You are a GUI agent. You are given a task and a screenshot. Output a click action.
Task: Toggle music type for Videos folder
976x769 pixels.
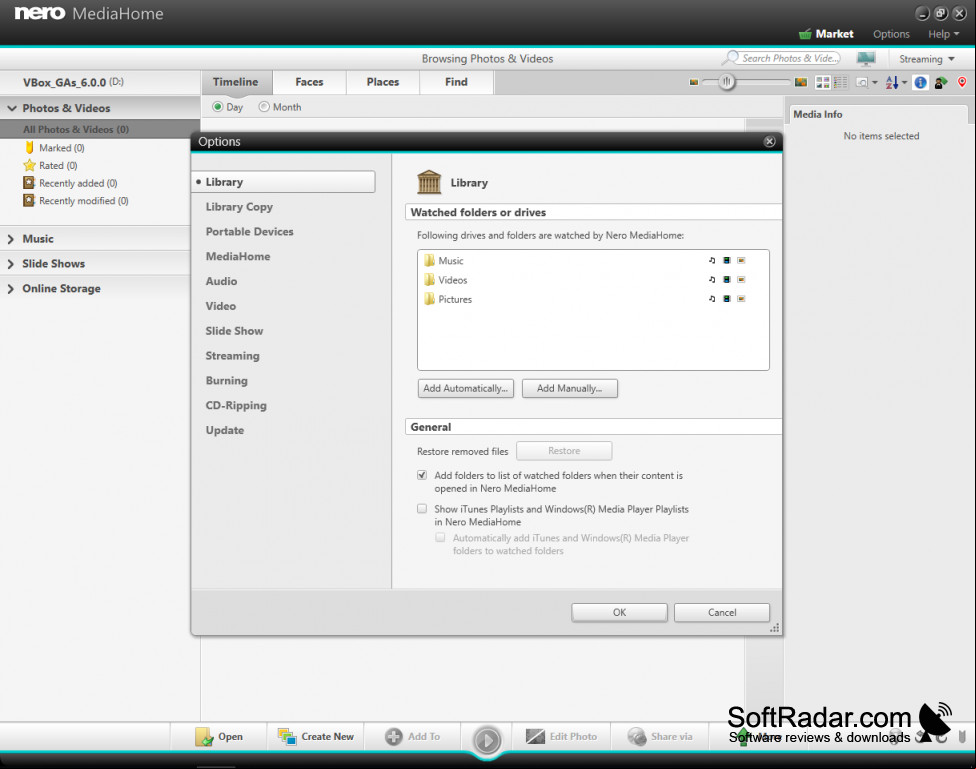(712, 280)
